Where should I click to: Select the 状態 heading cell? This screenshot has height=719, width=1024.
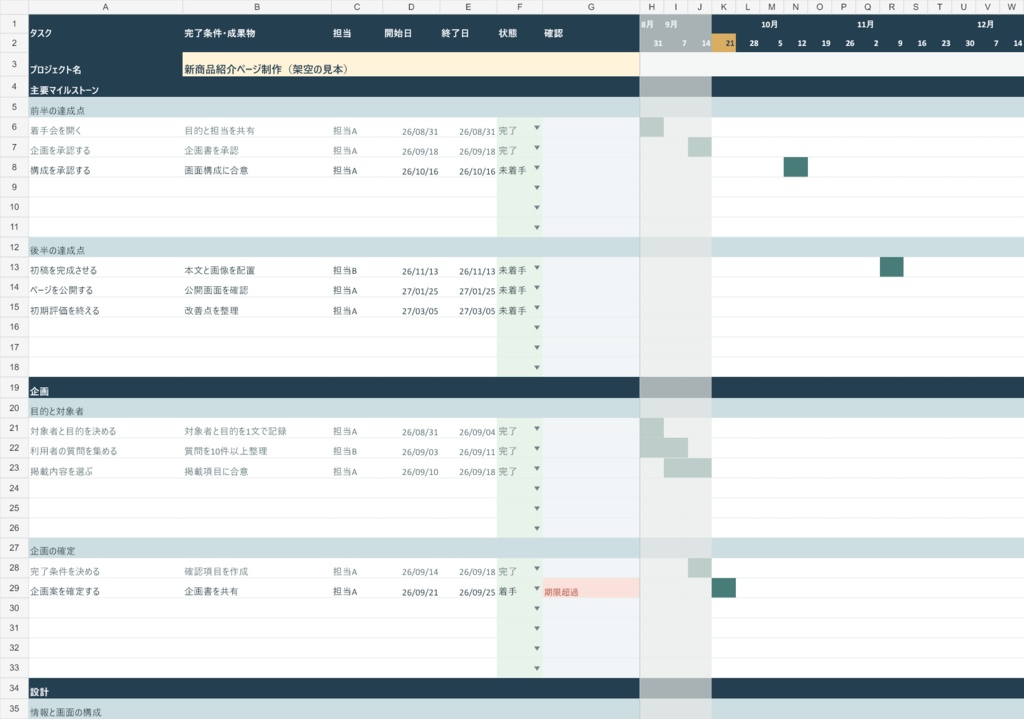point(520,33)
